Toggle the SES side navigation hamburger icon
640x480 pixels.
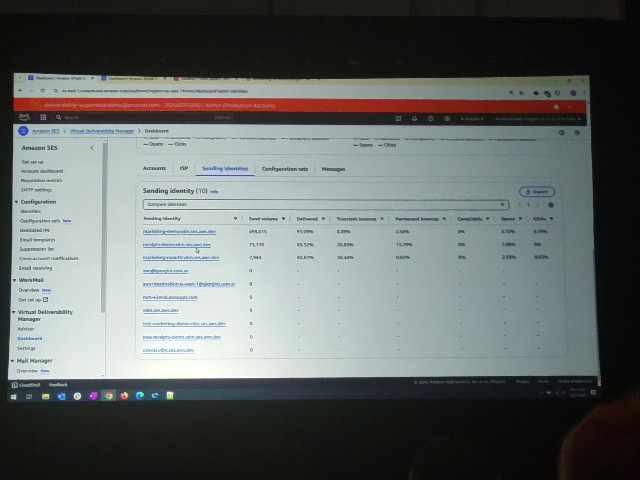point(23,131)
